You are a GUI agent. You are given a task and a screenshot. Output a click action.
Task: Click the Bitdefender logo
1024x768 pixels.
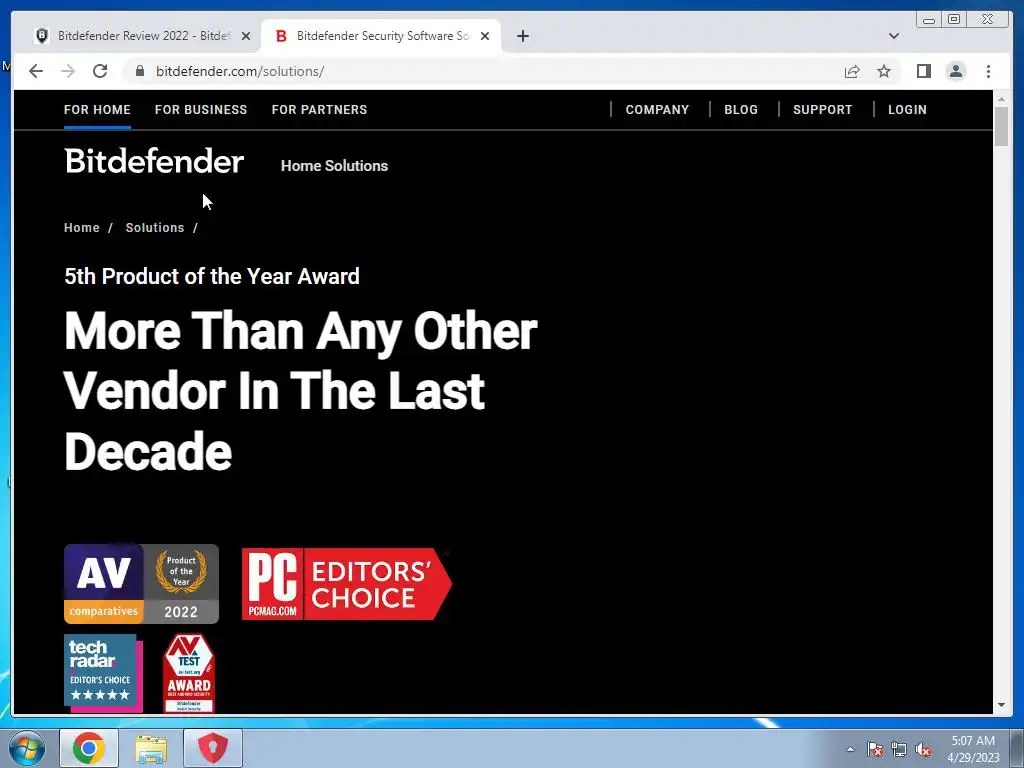(154, 161)
